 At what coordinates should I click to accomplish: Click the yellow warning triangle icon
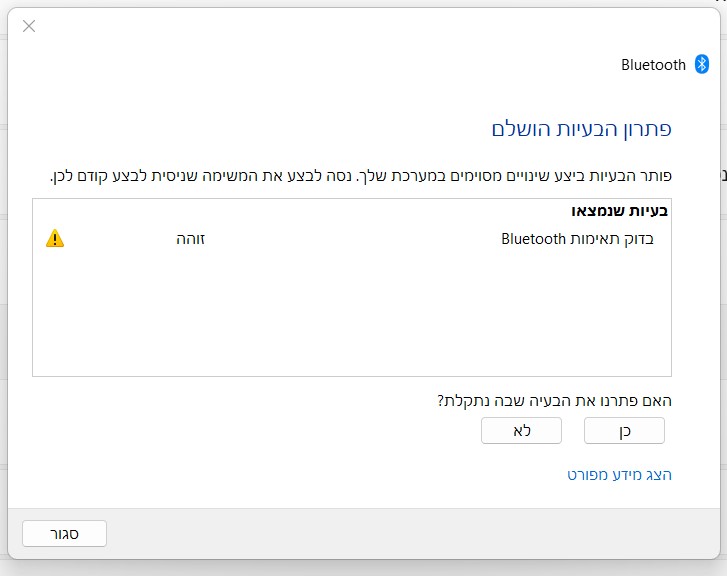coord(55,239)
